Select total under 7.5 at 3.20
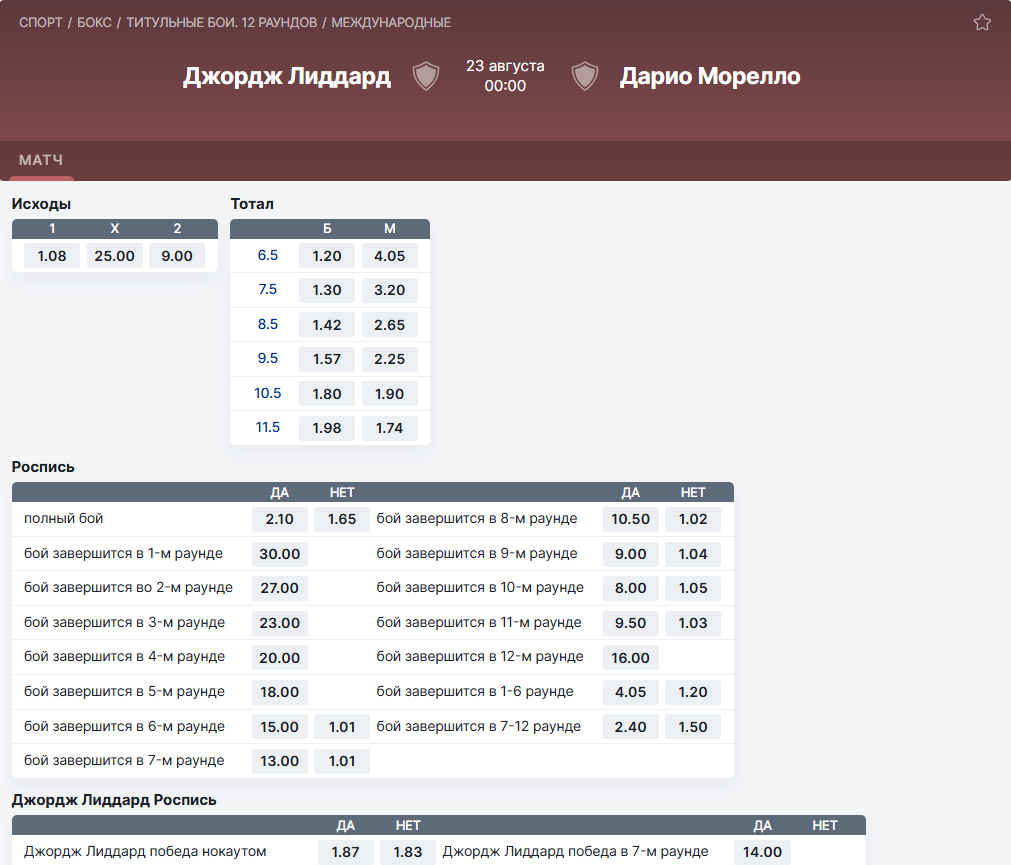The width and height of the screenshot is (1011, 865). (x=389, y=290)
